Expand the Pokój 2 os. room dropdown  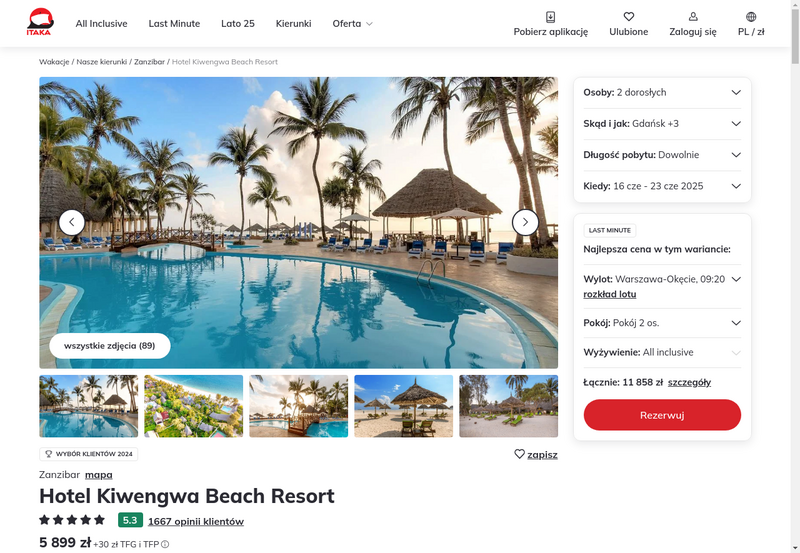662,323
